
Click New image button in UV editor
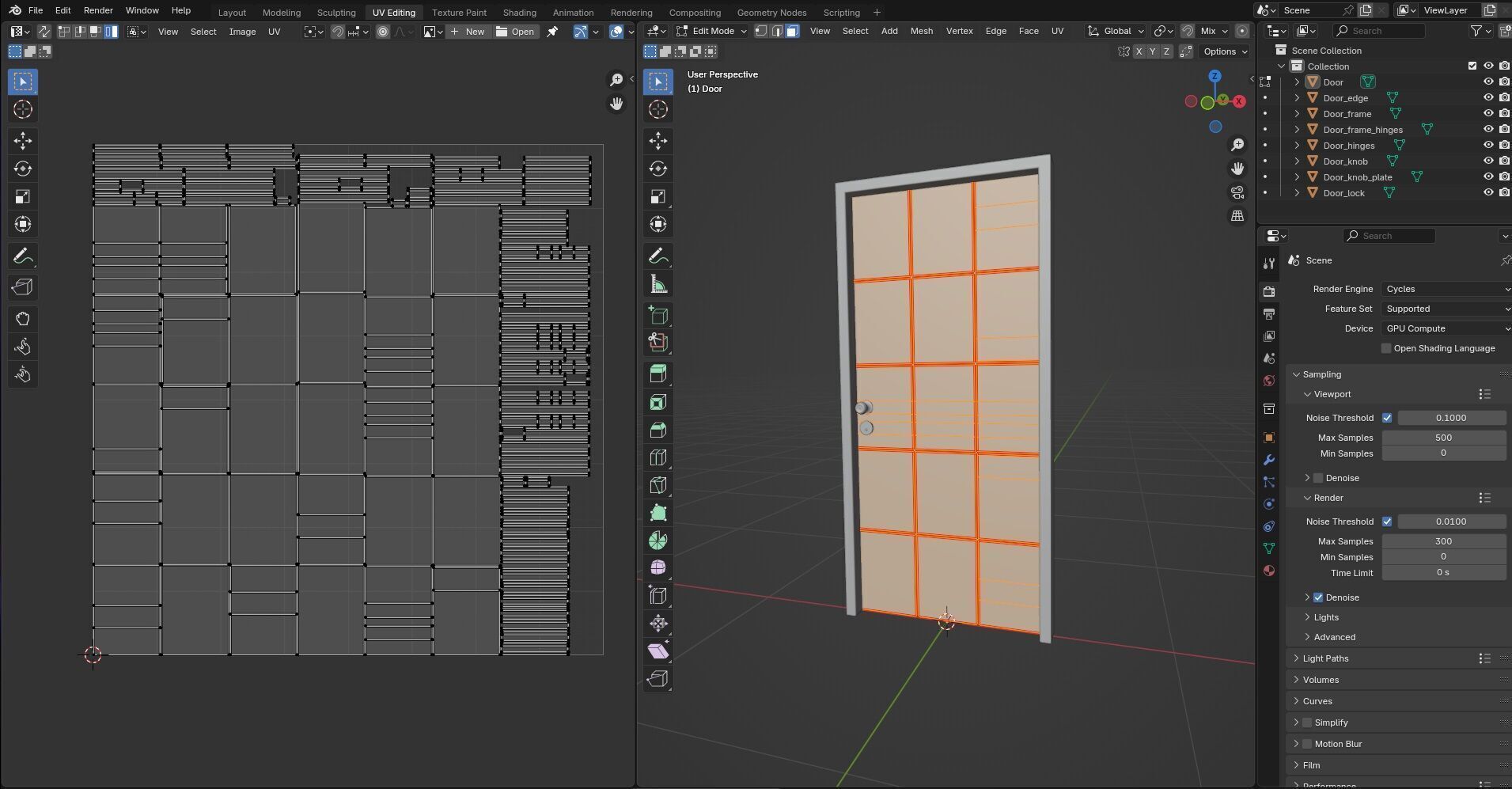coord(467,32)
